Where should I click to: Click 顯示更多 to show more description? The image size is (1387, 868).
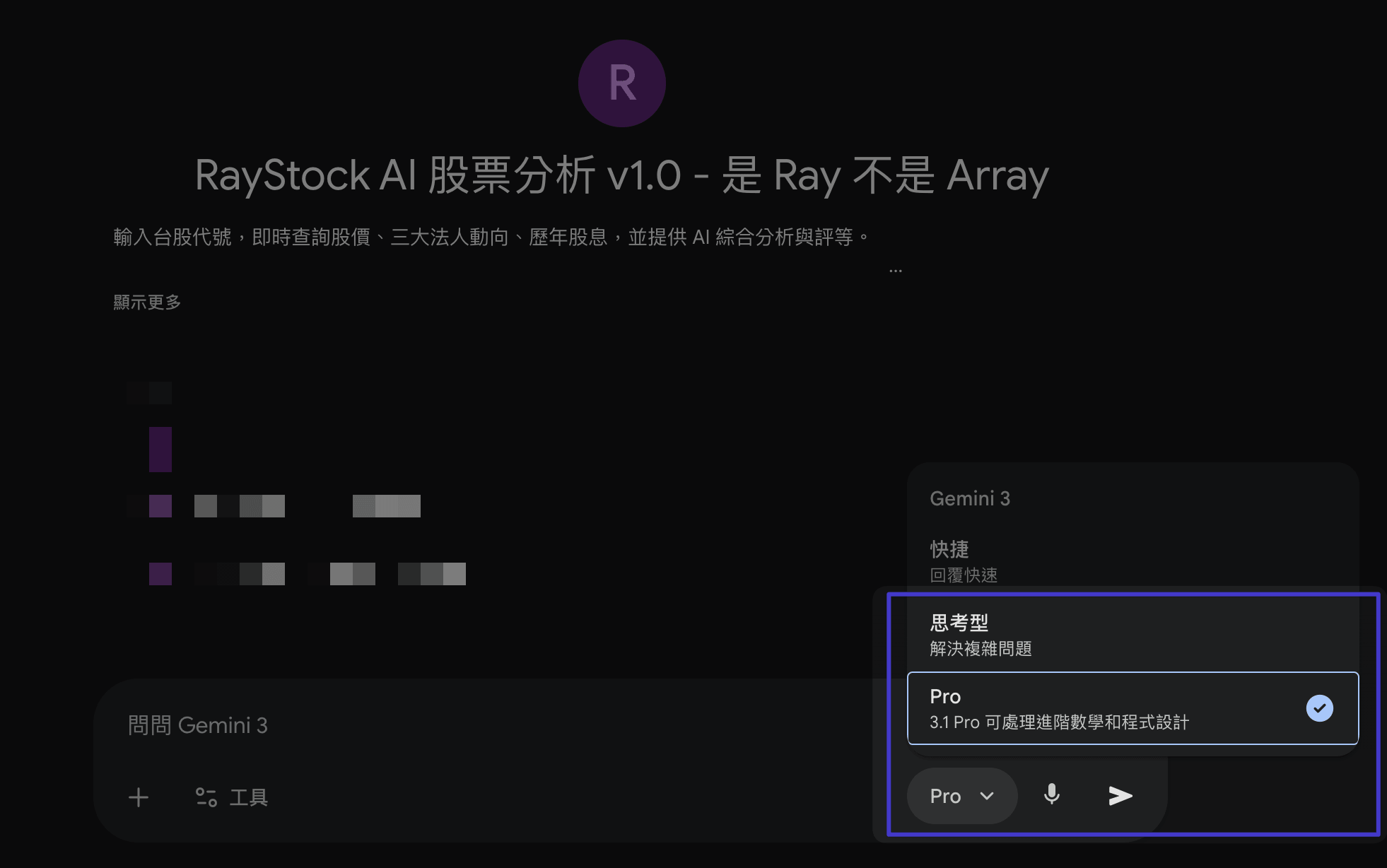click(x=146, y=301)
